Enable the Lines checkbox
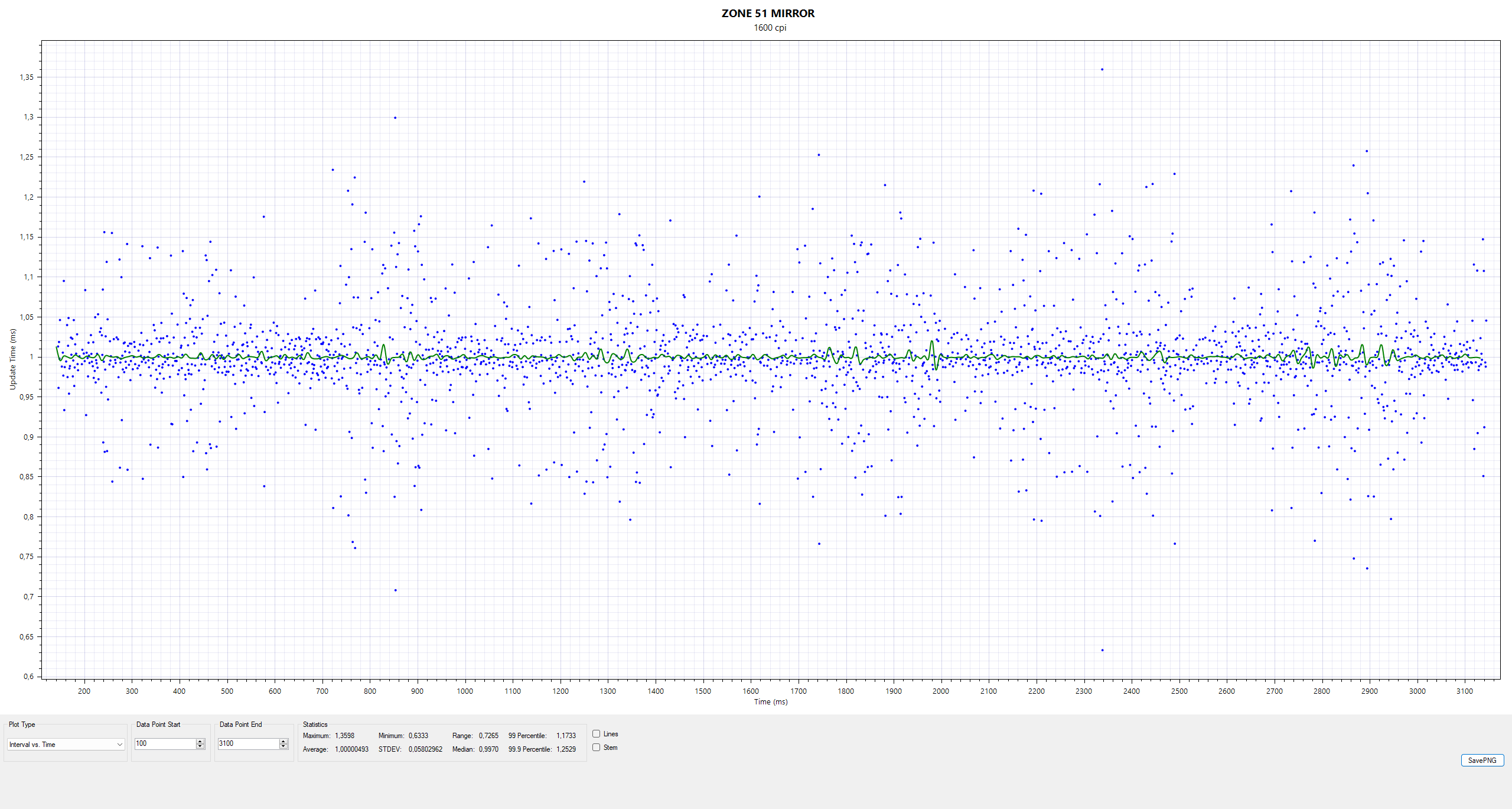Screen dimensions: 1512x809 coord(597,734)
